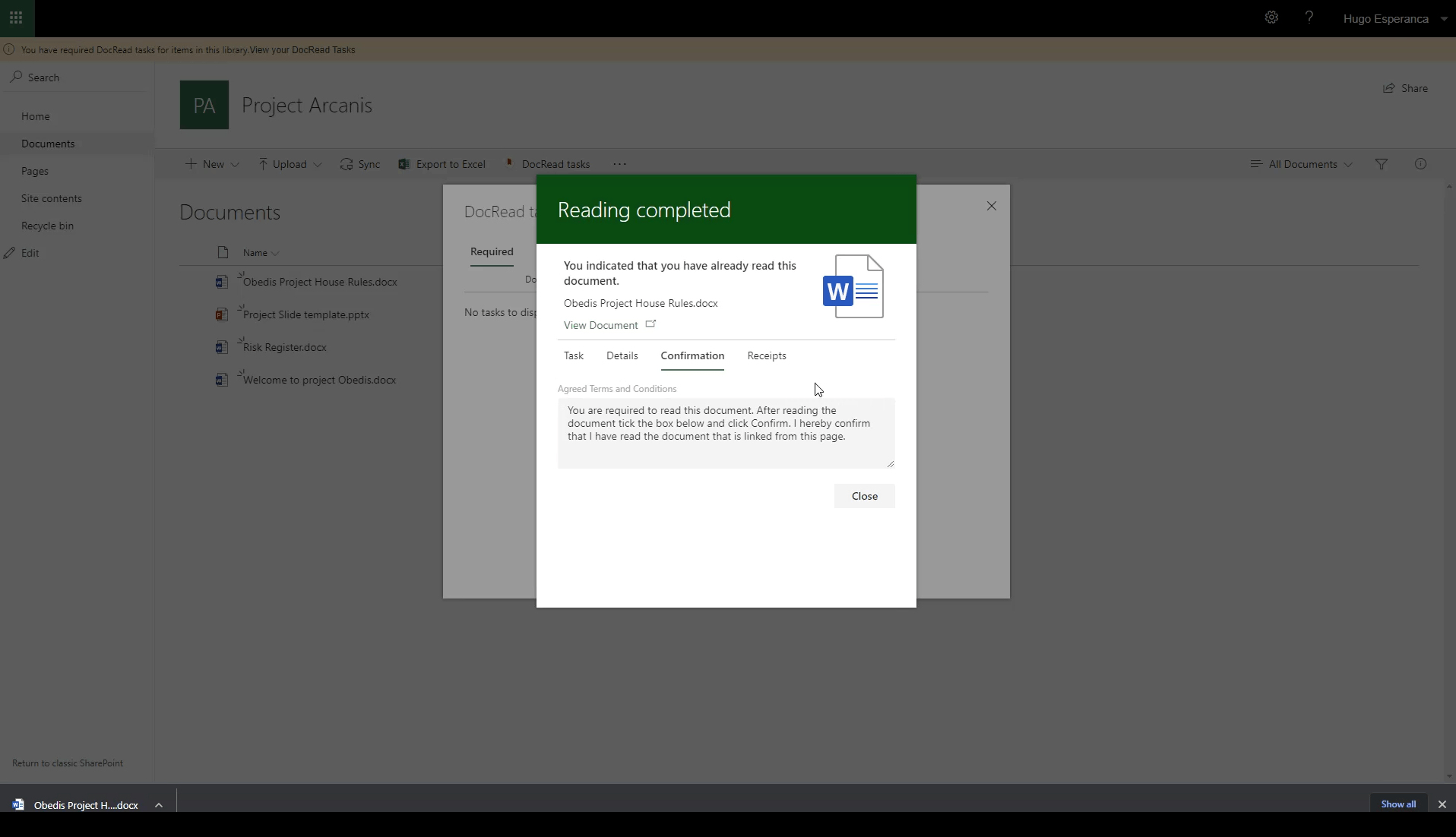Viewport: 1456px width, 837px height.
Task: Click the open-in-new-window icon beside View Document
Action: (x=650, y=324)
